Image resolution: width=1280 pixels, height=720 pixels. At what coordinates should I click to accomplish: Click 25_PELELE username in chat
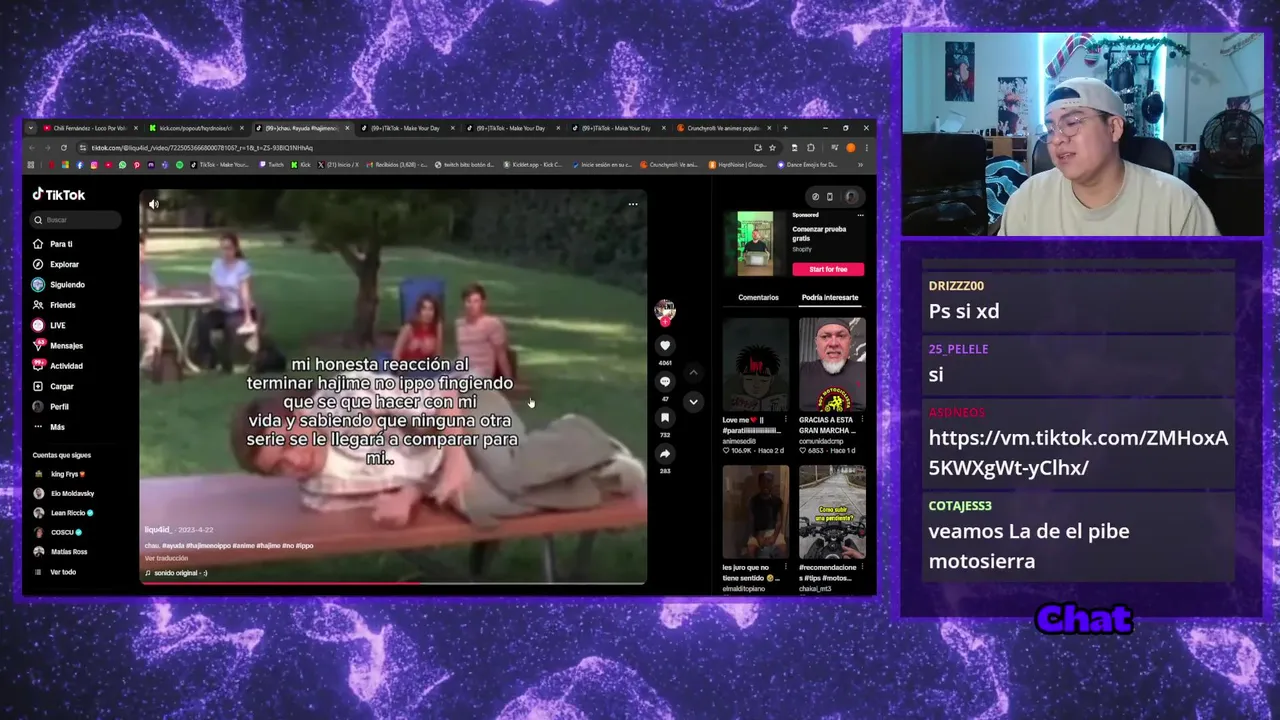tap(958, 349)
